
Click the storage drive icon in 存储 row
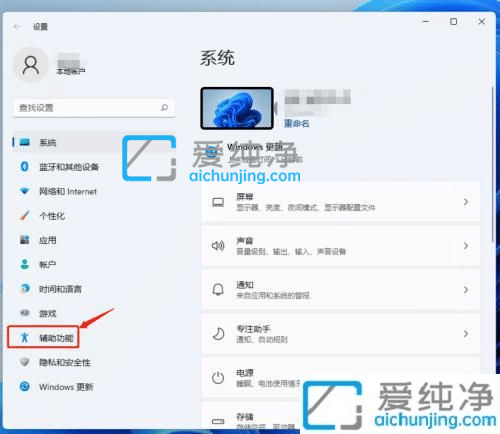coord(218,422)
